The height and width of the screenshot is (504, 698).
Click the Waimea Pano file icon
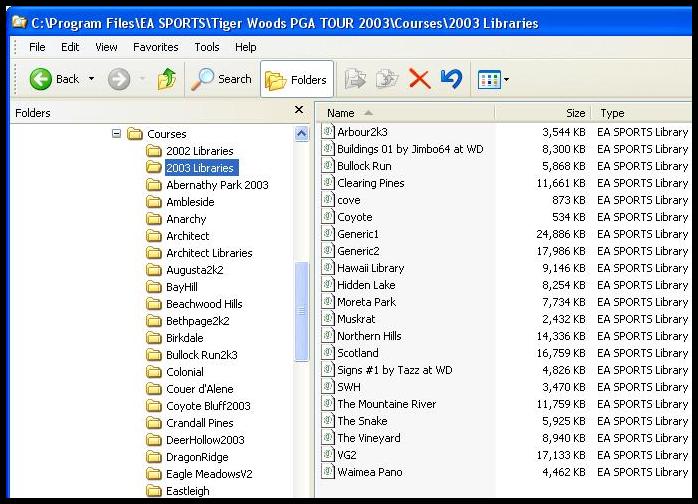tap(328, 471)
